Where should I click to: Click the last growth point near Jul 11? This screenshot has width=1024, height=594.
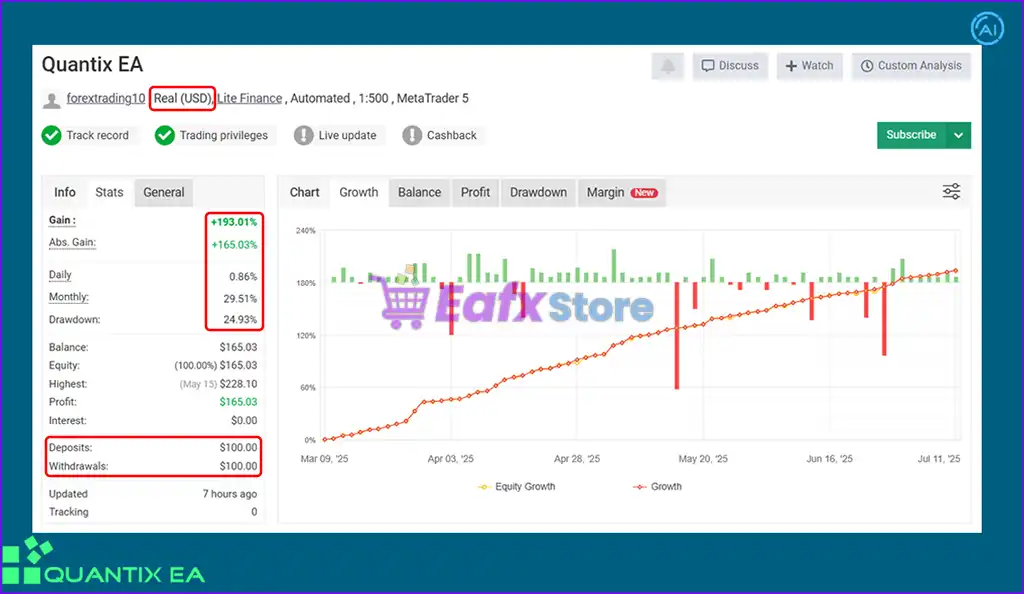956,270
